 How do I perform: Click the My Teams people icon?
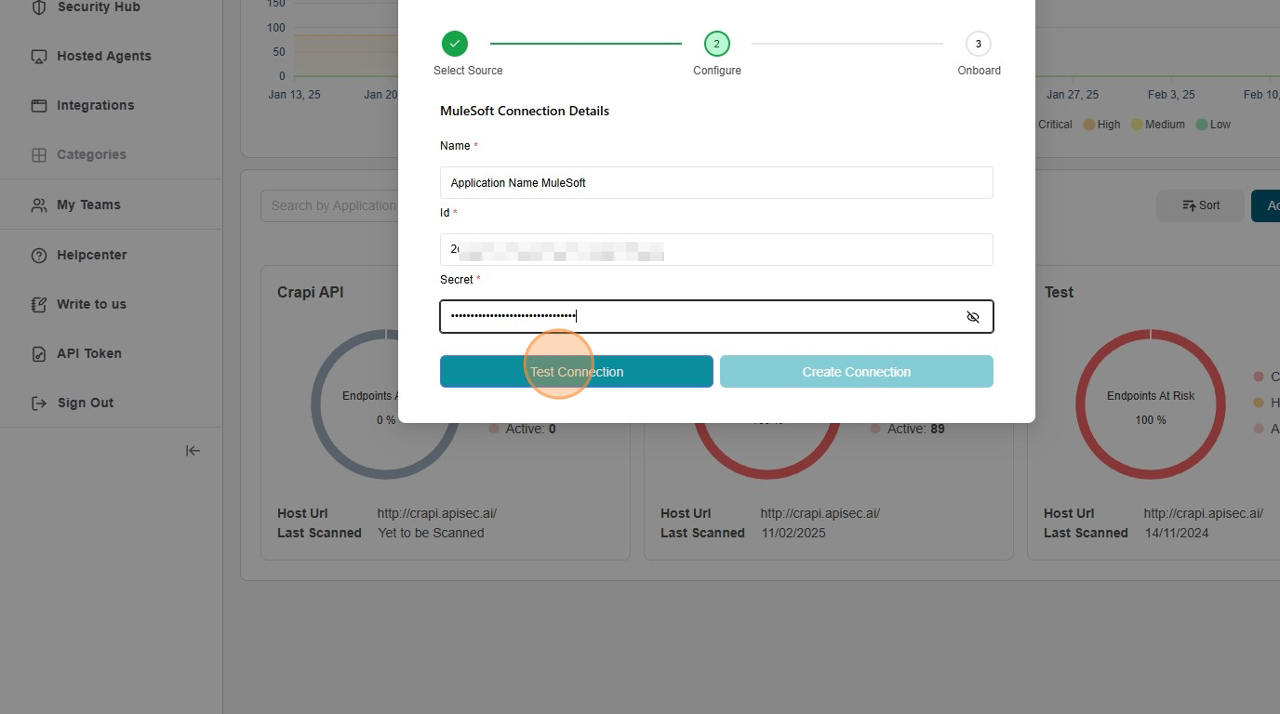tap(39, 205)
